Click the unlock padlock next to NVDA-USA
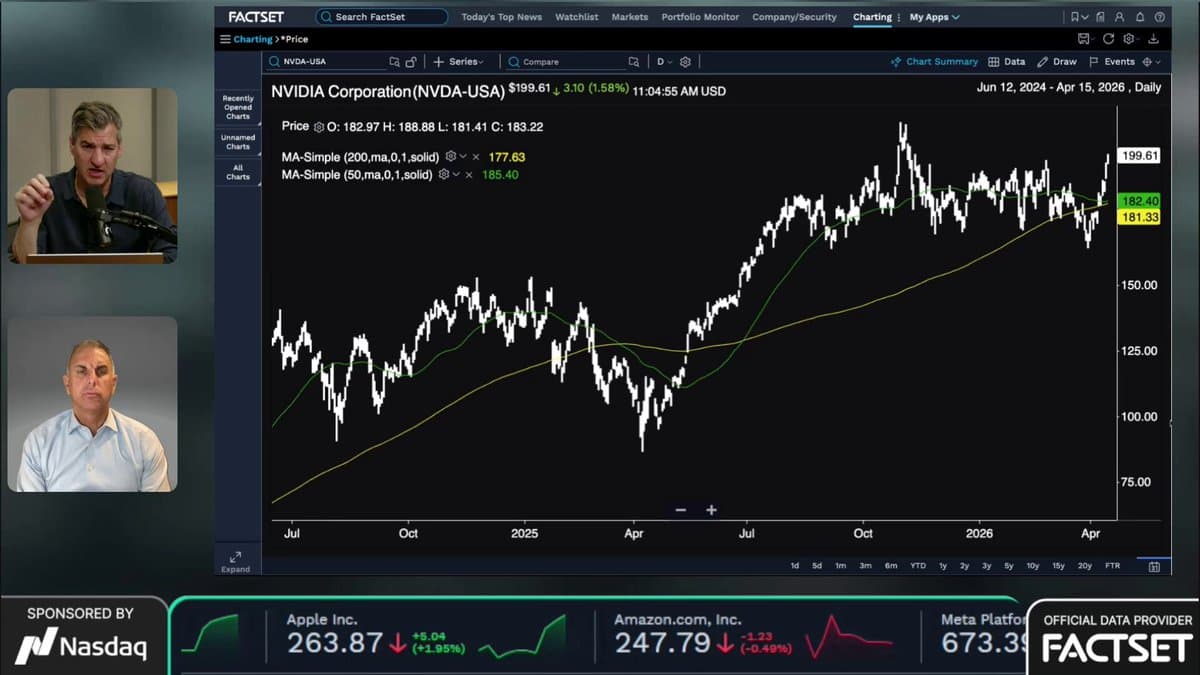 click(411, 62)
